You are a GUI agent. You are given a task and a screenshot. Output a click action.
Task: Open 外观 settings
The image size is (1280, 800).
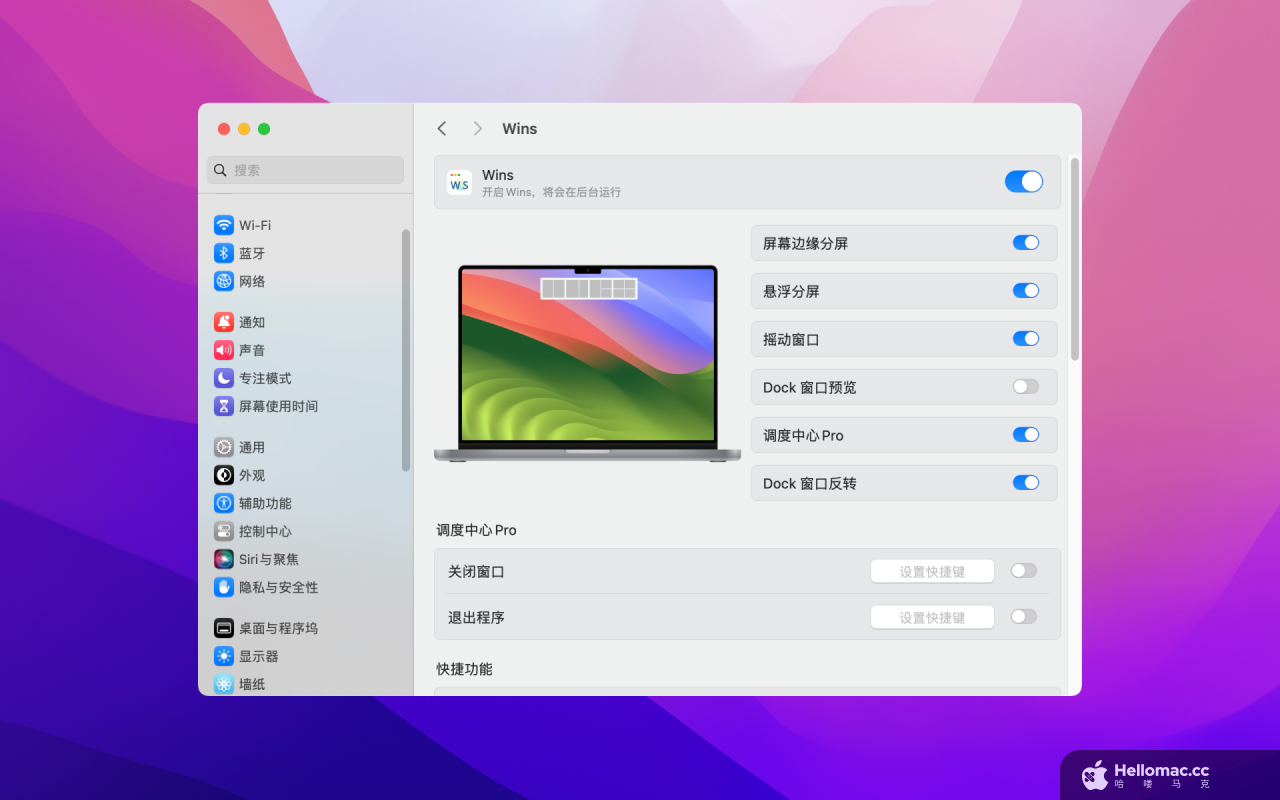[305, 475]
